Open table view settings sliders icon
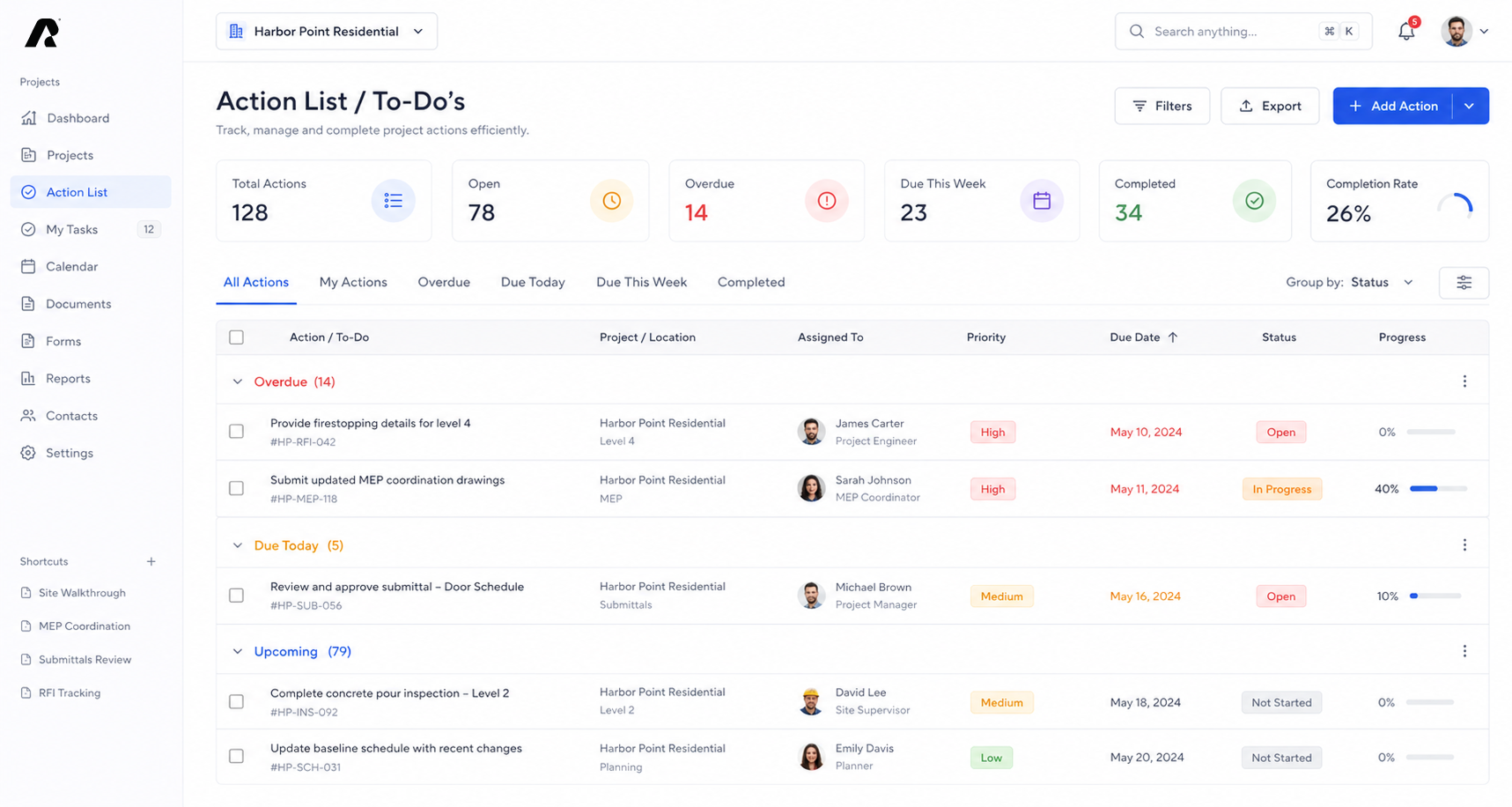The image size is (1512, 807). [x=1464, y=283]
